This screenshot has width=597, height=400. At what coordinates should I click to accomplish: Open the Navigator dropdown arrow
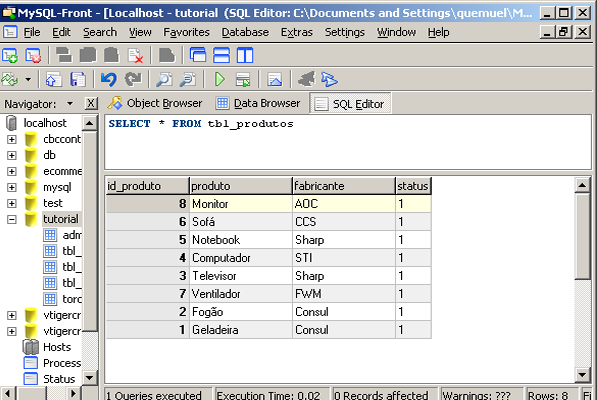(x=70, y=104)
